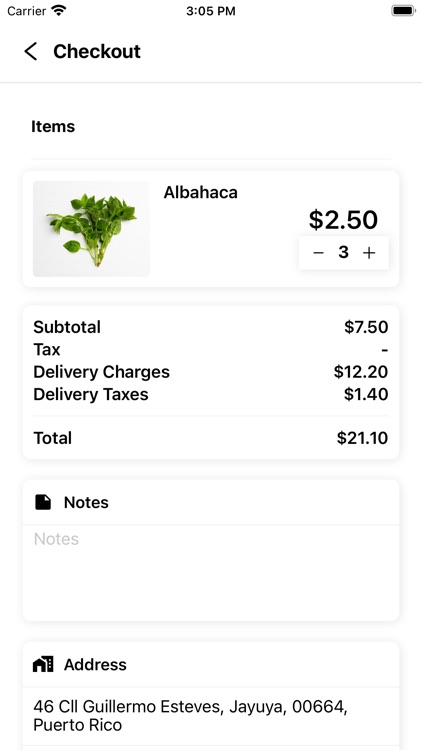
Task: Decrease Albahaca quantity with the minus button
Action: tap(318, 253)
